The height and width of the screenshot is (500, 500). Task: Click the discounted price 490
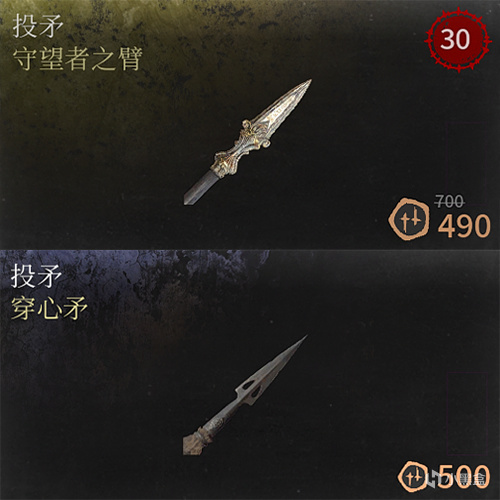click(464, 226)
